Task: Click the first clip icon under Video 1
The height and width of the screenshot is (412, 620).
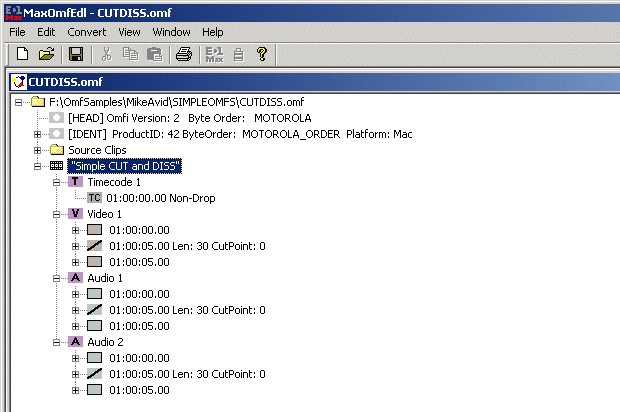Action: (95, 230)
